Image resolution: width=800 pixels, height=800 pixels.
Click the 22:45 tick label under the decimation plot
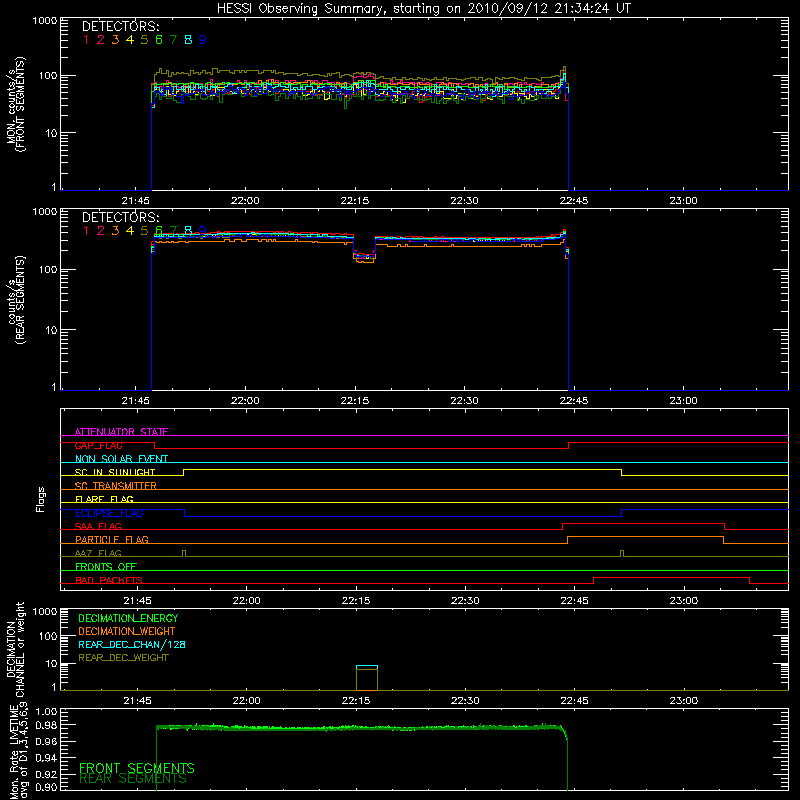(574, 701)
